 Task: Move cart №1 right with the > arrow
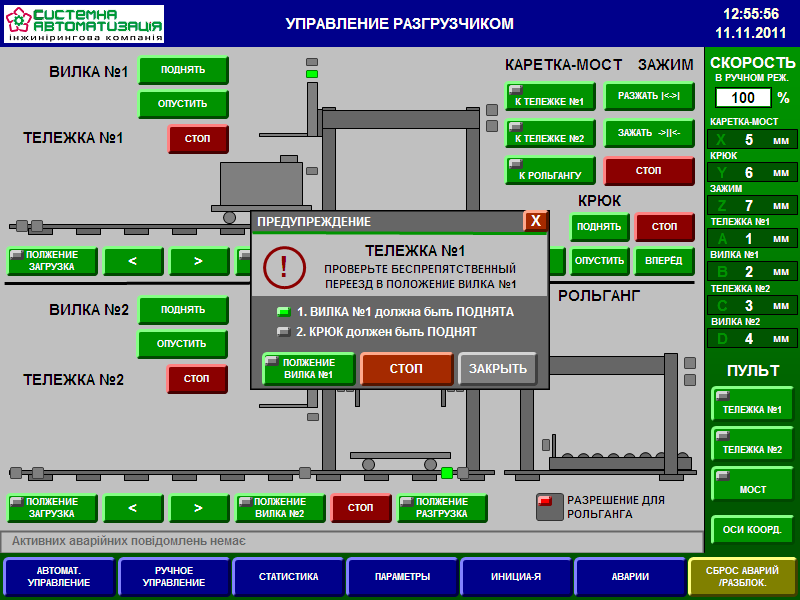point(198,261)
